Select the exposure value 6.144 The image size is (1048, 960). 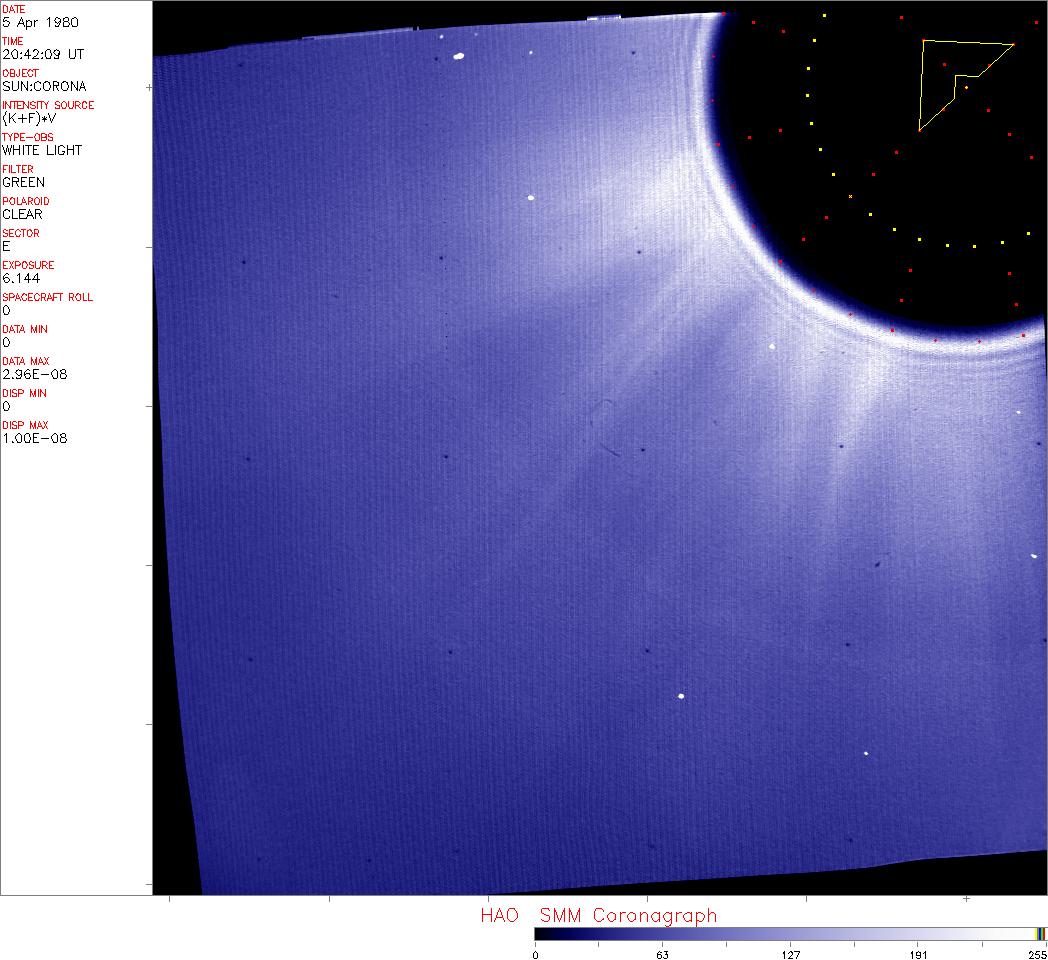21,278
